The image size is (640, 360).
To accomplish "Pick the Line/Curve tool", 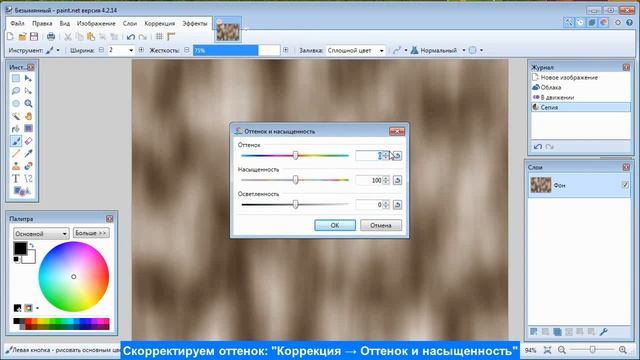I will click(x=28, y=179).
